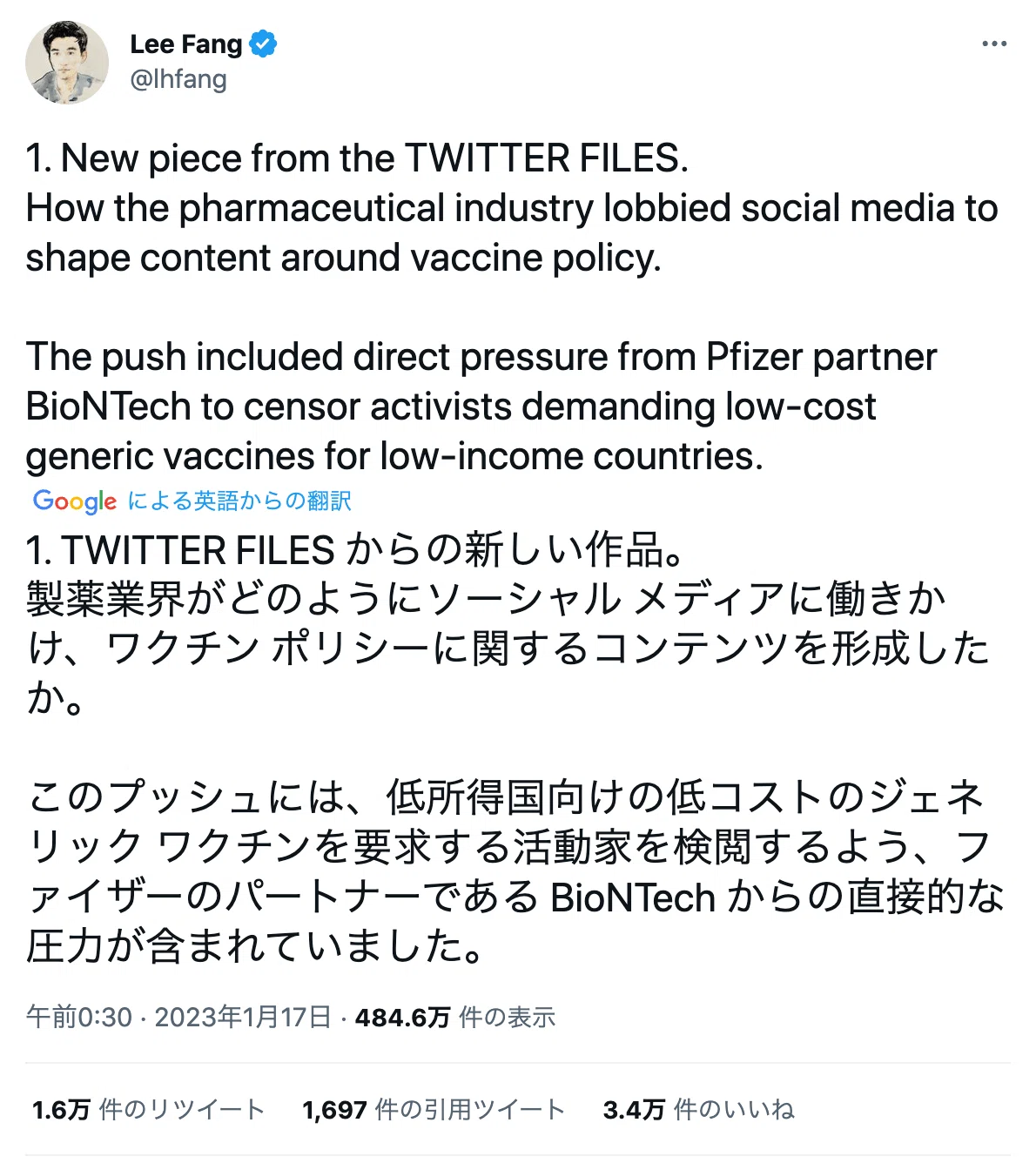Open the 3.4万 件のいいね list
Screen dimensions: 1036x1163
tap(699, 1110)
